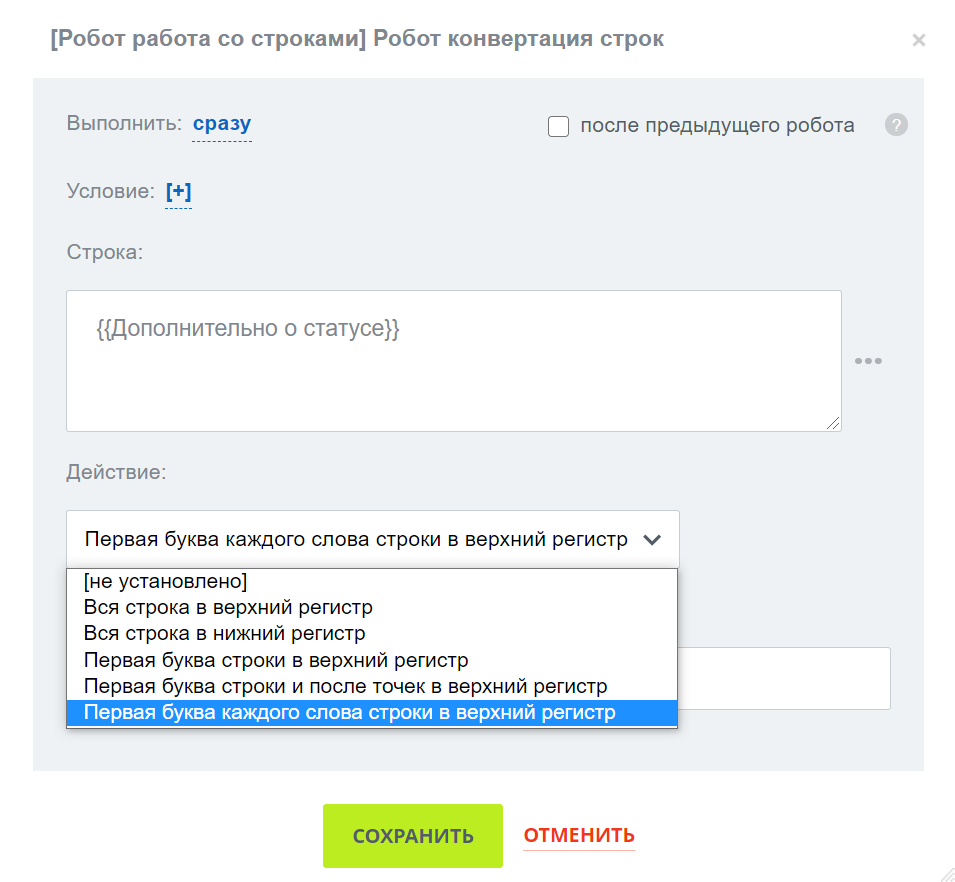
Task: Pick 'Первая буква строки и после точек' option
Action: point(345,686)
